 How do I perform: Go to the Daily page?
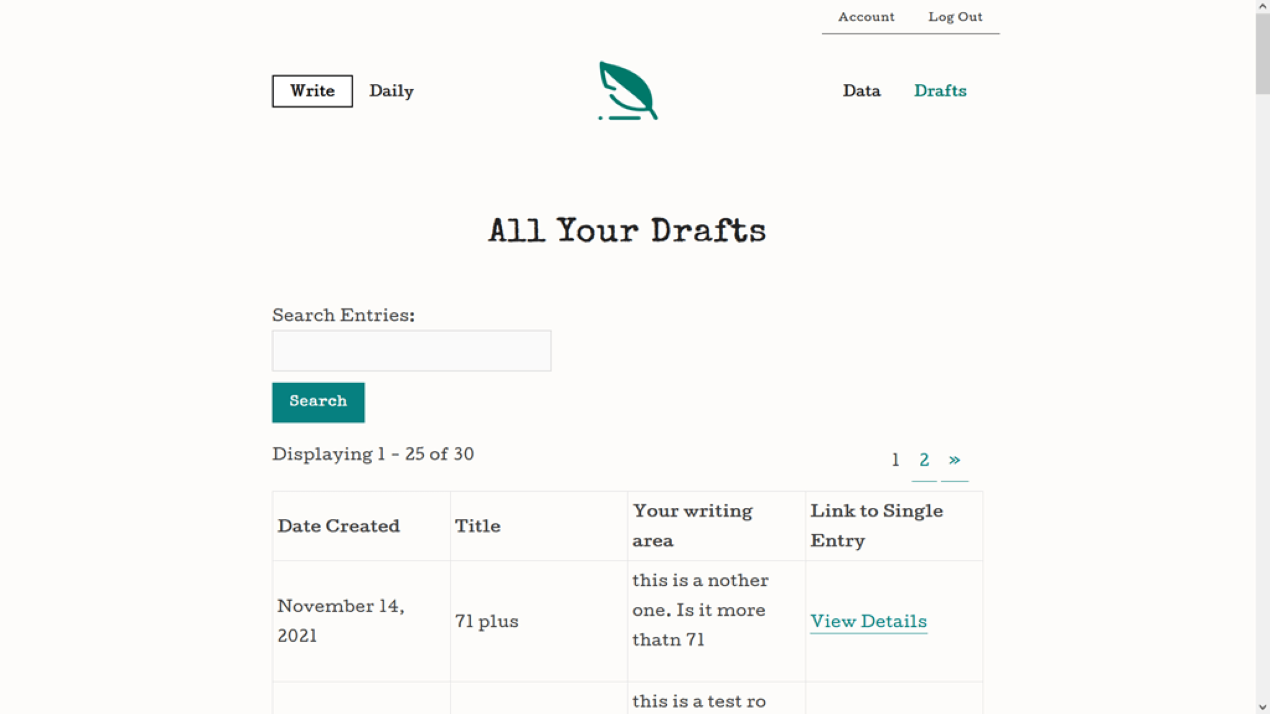(391, 91)
